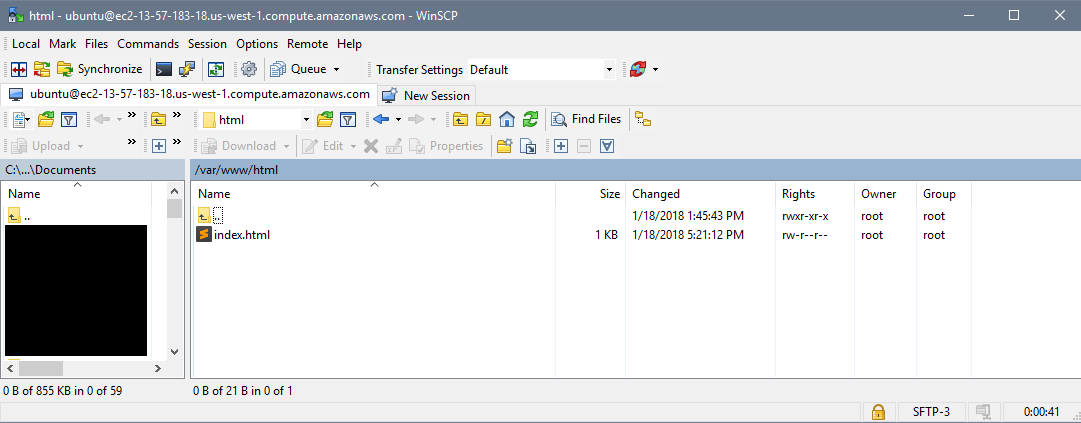Image resolution: width=1081 pixels, height=423 pixels.
Task: Click the Preferences gear icon
Action: [249, 69]
